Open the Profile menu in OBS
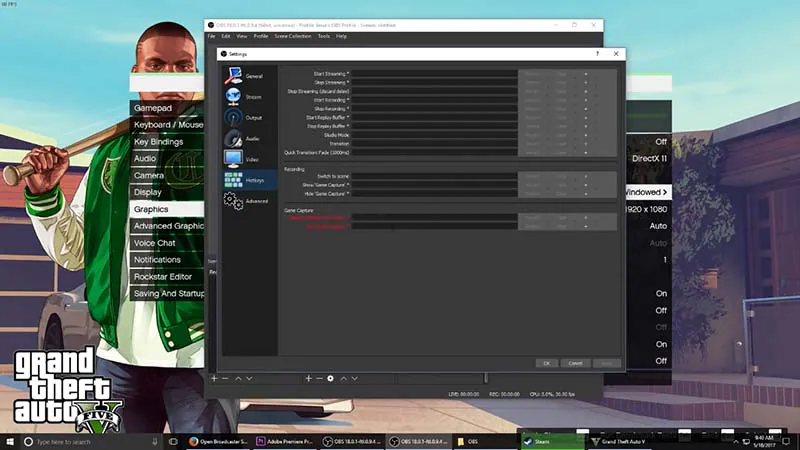800x450 pixels. click(x=261, y=36)
